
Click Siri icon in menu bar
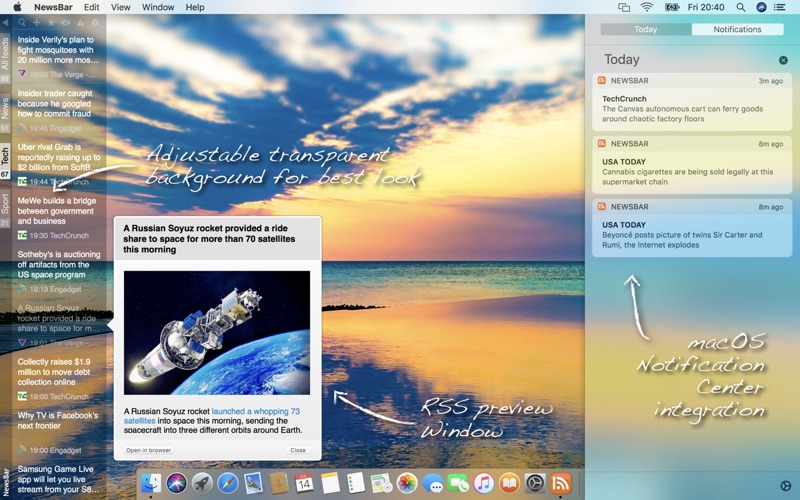coord(761,7)
